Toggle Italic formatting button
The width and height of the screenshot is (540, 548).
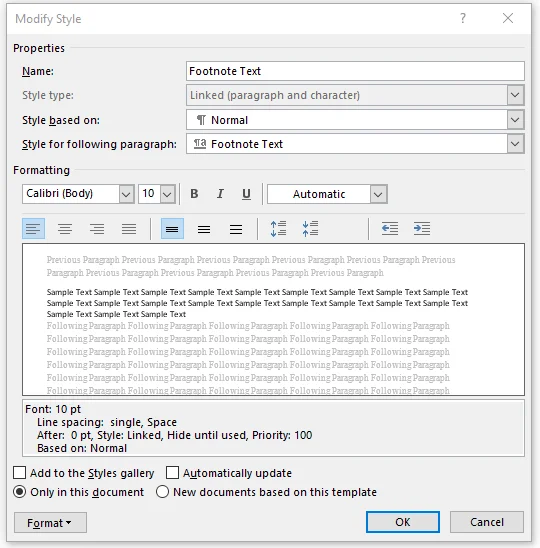click(220, 194)
